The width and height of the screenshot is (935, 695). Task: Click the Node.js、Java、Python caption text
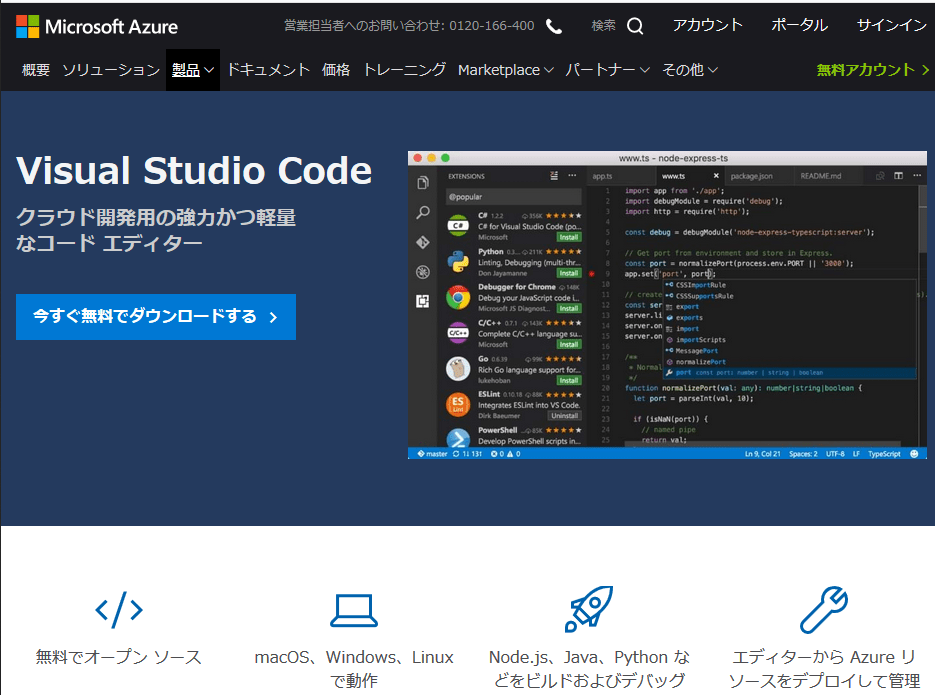click(x=589, y=669)
